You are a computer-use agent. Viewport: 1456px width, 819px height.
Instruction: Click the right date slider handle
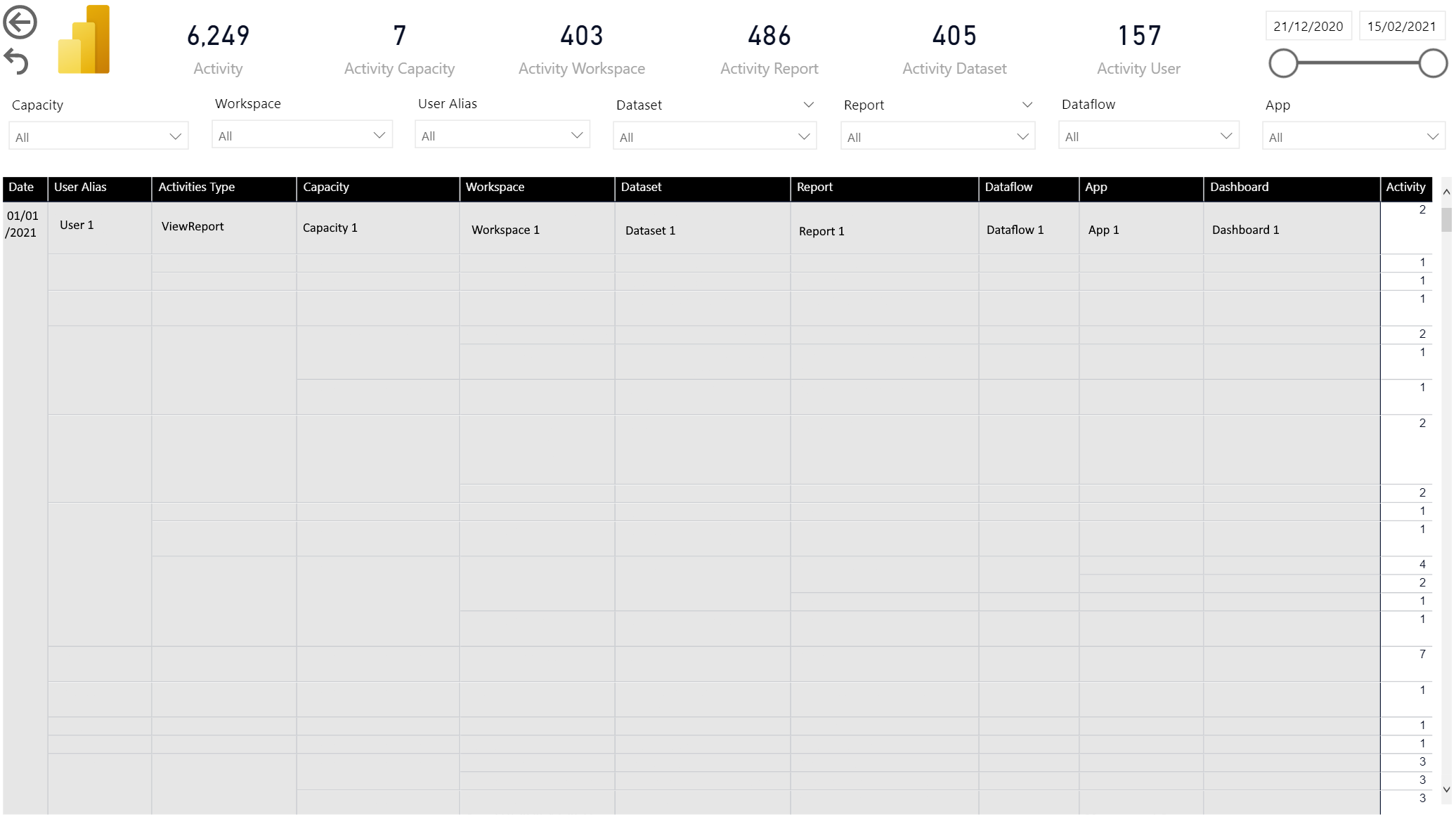click(1432, 63)
